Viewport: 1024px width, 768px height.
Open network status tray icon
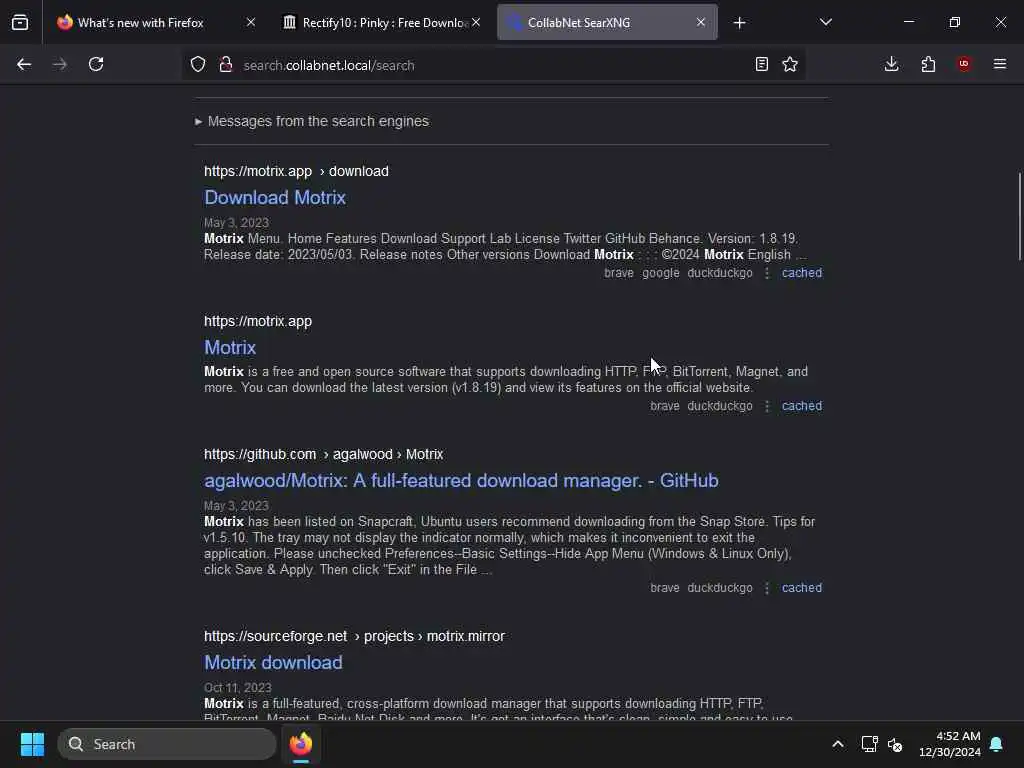869,744
